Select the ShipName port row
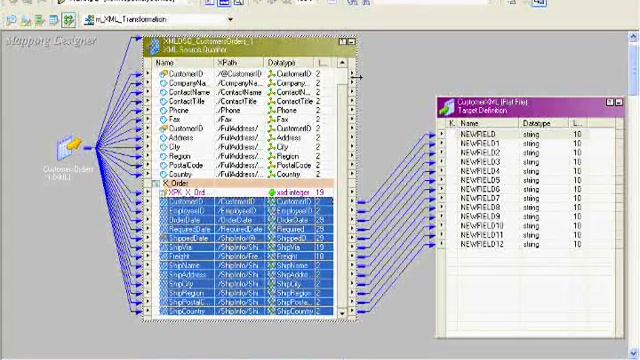Screen dimensions: 640x360 [246, 266]
